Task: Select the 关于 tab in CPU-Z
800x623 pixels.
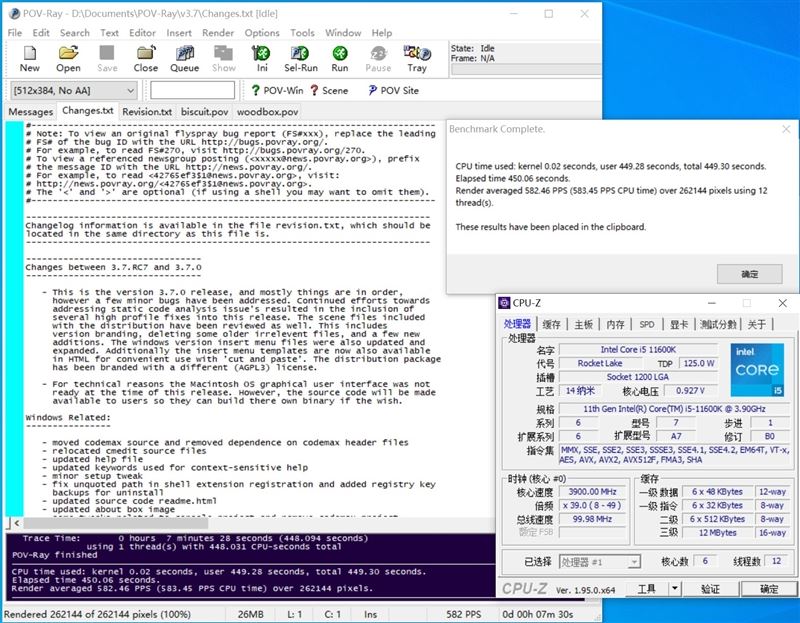Action: pos(757,325)
